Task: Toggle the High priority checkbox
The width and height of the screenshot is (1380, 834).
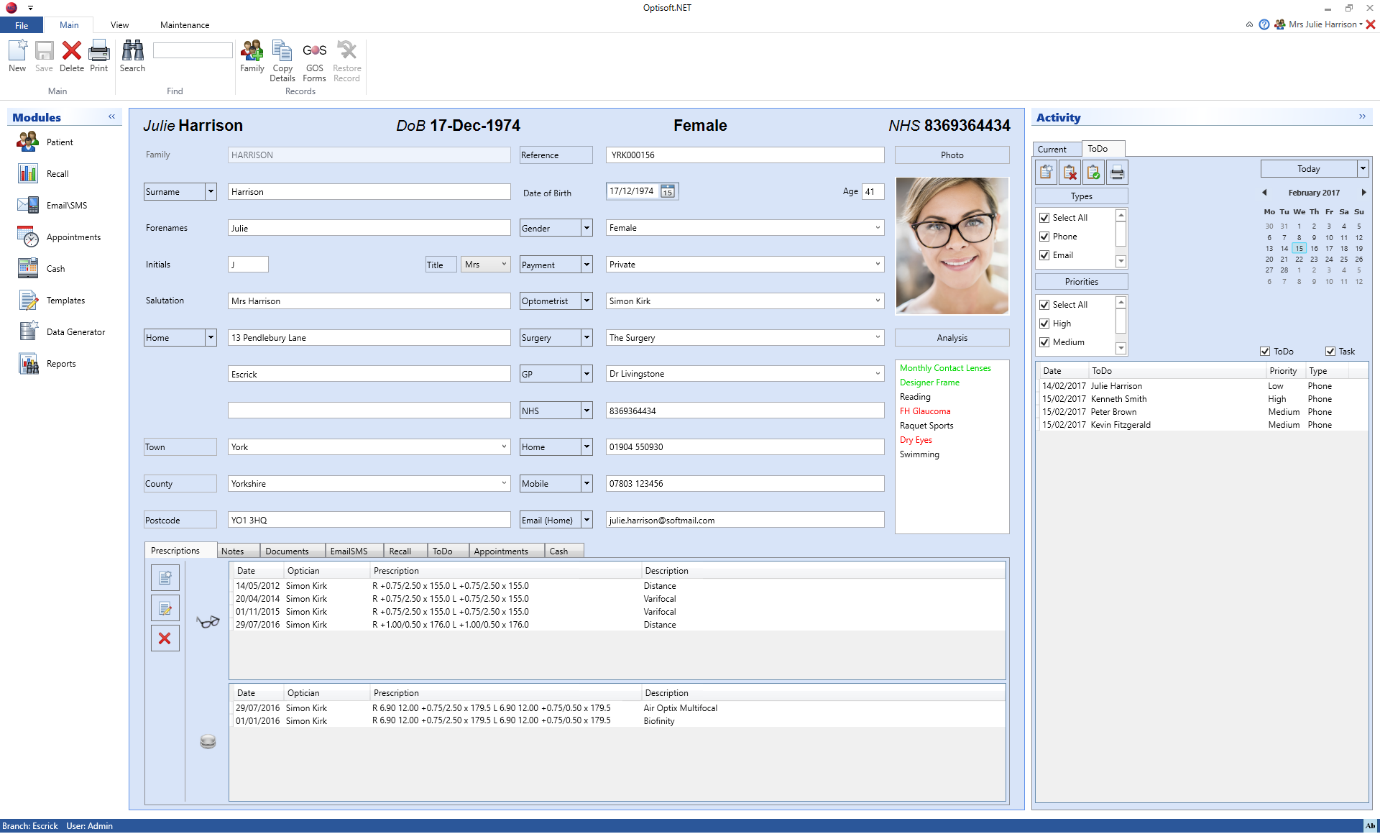Action: (1045, 324)
